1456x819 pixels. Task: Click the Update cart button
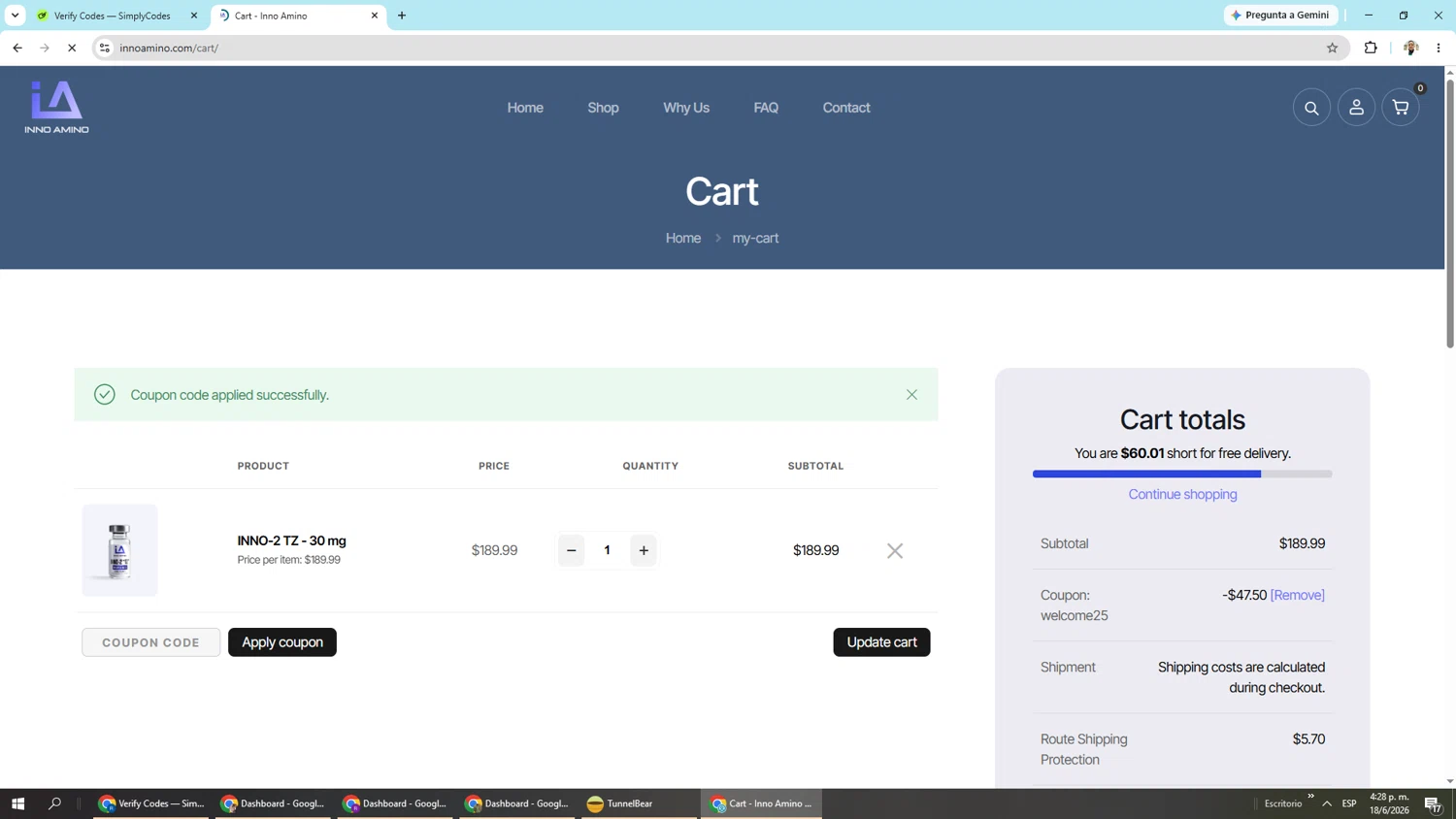click(881, 642)
